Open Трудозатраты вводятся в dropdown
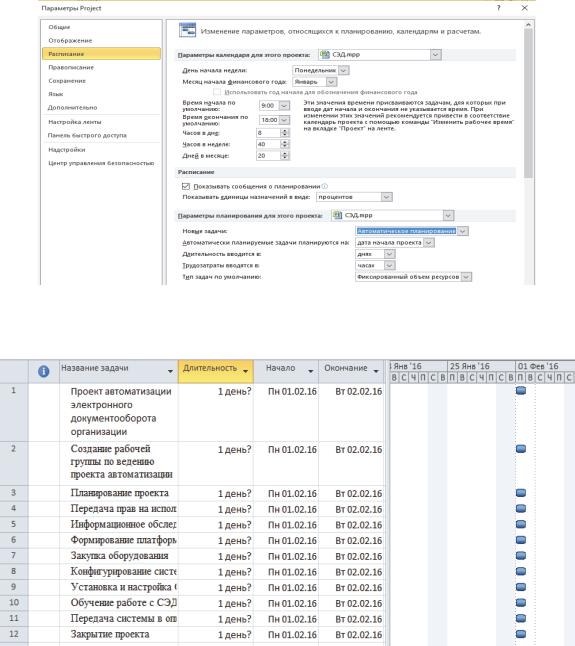 (389, 266)
